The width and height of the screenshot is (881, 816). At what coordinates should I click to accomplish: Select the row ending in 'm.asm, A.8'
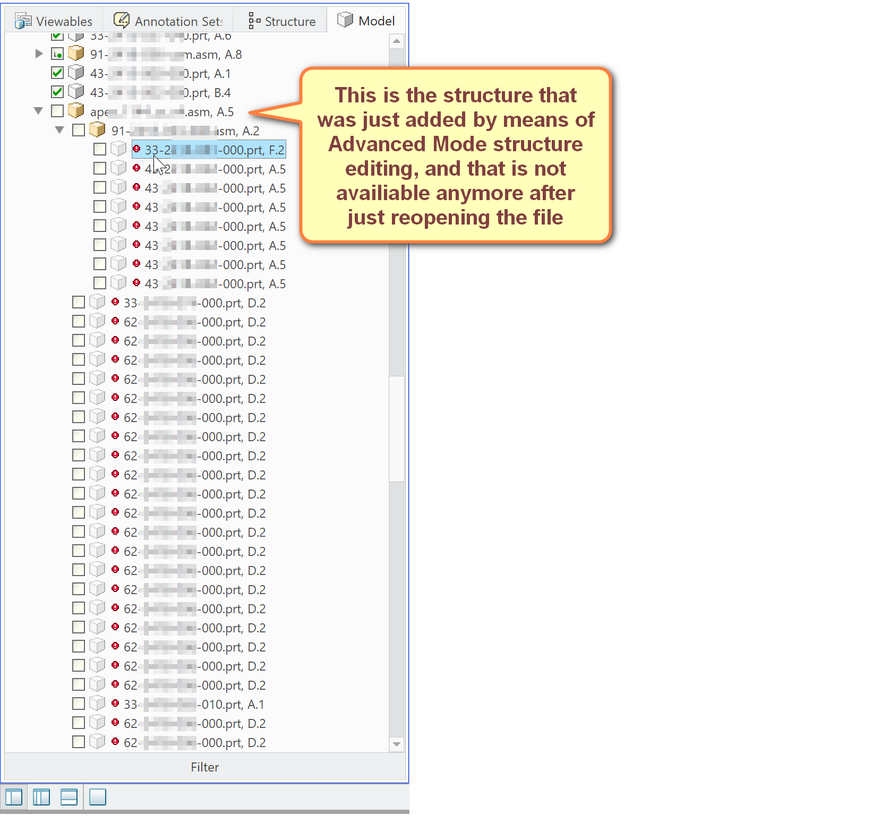click(x=166, y=55)
